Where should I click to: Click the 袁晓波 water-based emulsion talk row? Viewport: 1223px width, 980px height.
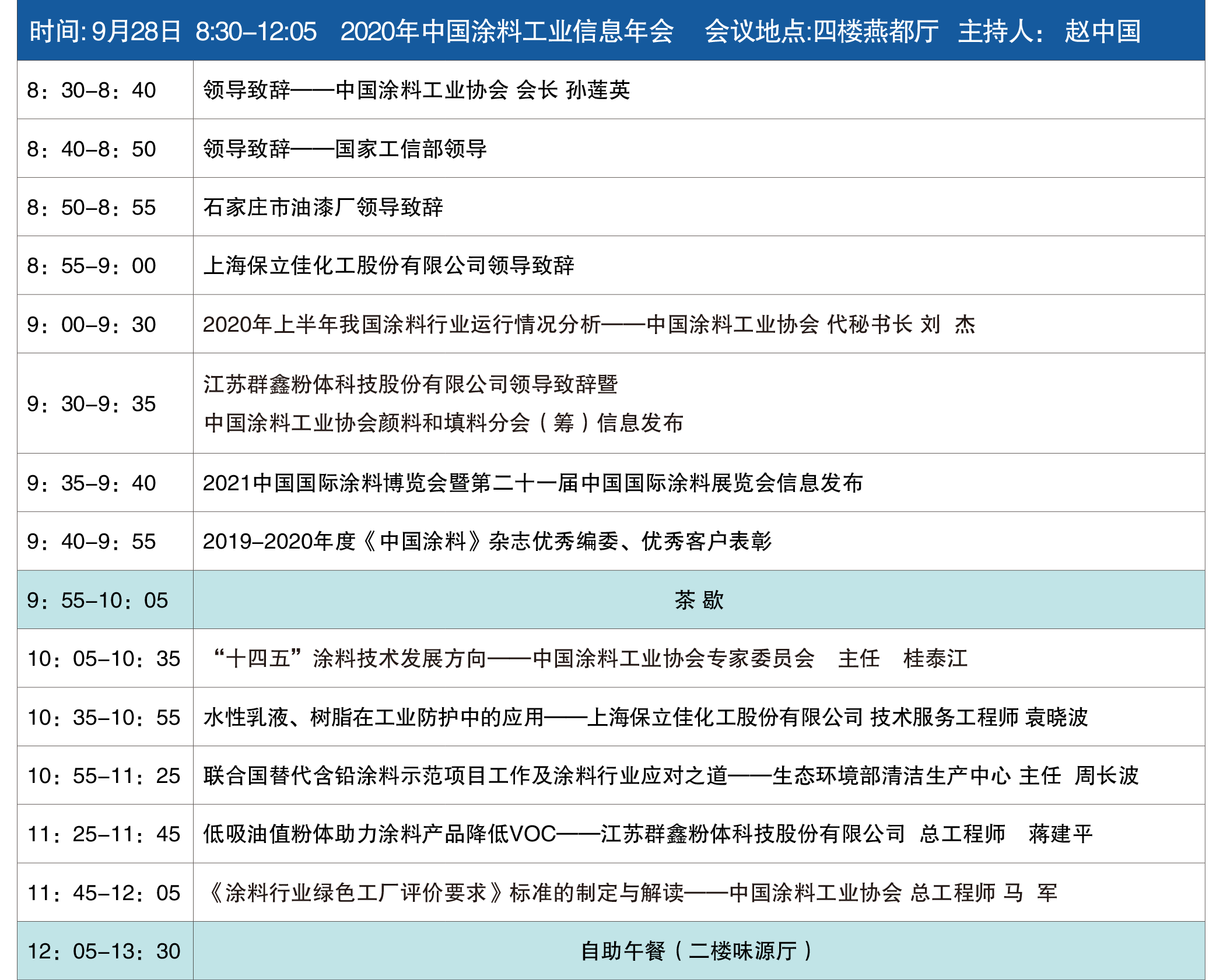point(645,718)
